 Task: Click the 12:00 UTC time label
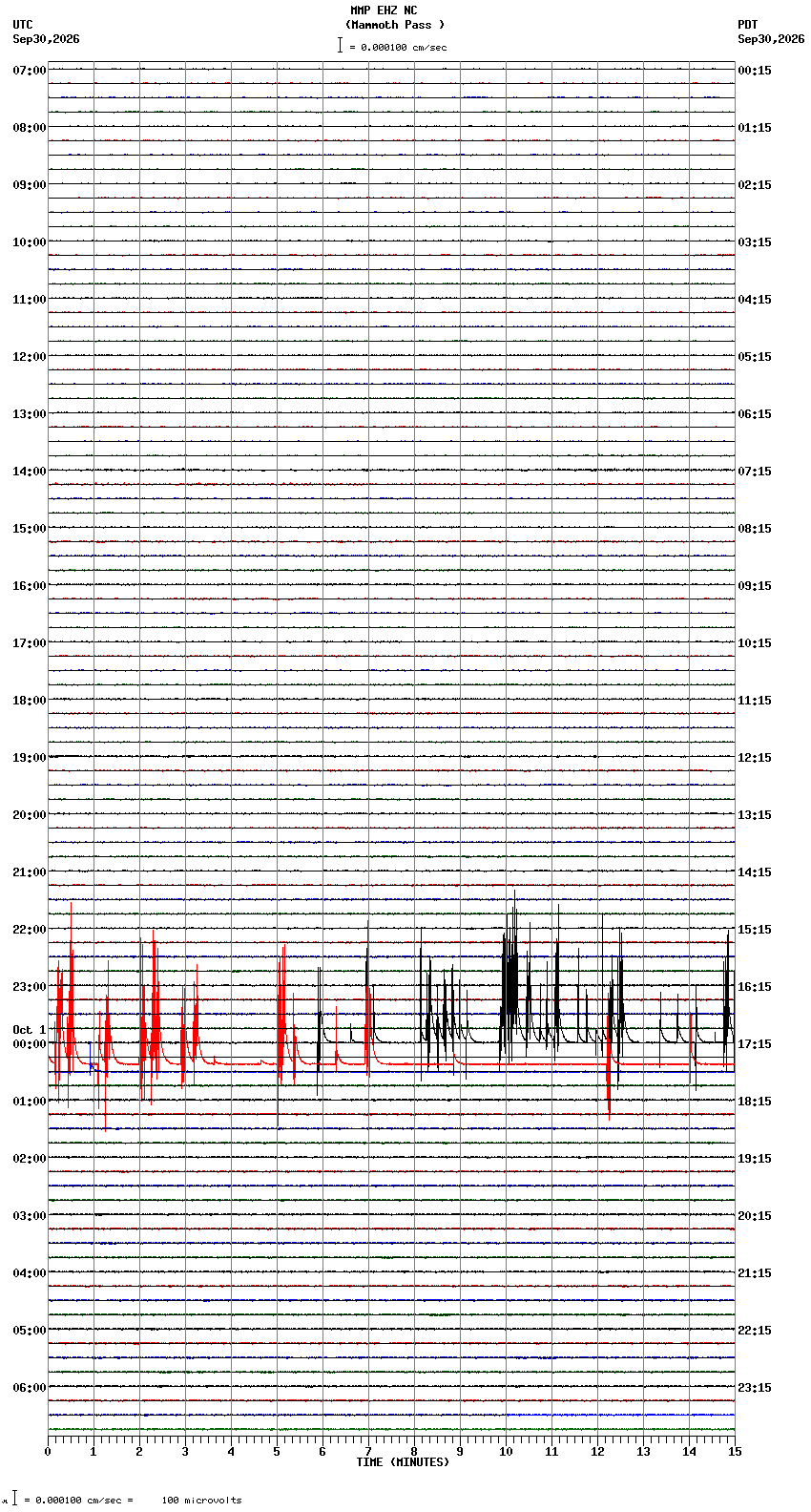30,357
